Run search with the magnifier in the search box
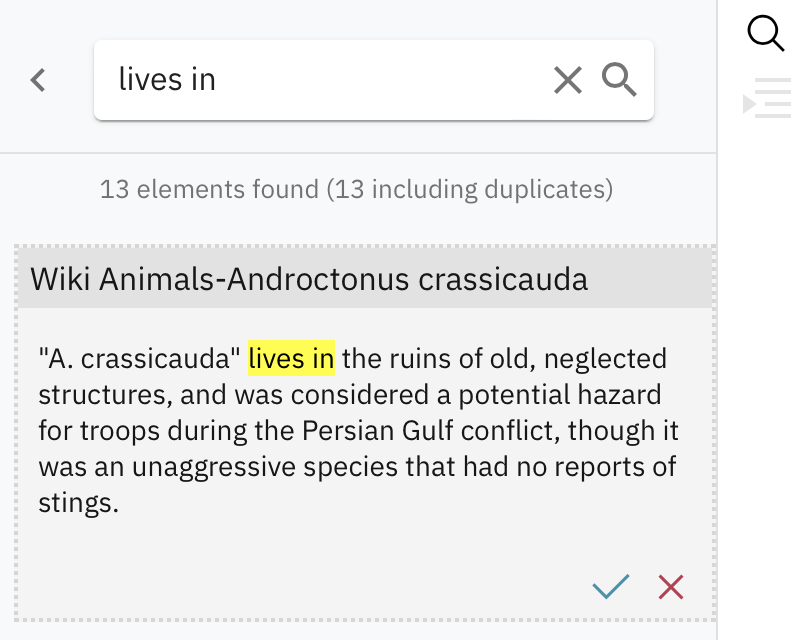Image resolution: width=808 pixels, height=640 pixels. (619, 80)
